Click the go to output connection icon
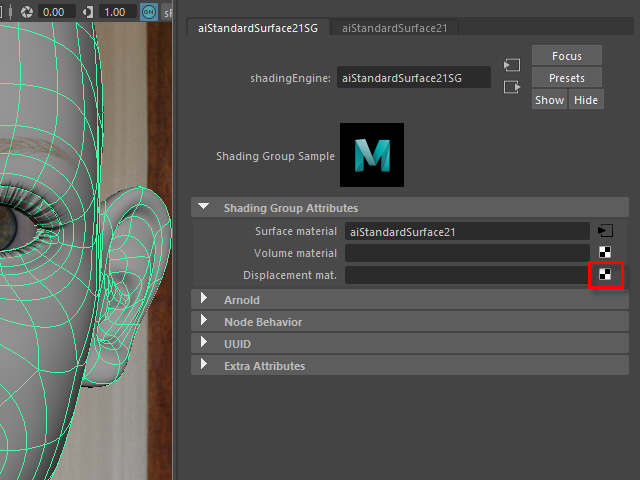Image resolution: width=640 pixels, height=480 pixels. coord(512,87)
